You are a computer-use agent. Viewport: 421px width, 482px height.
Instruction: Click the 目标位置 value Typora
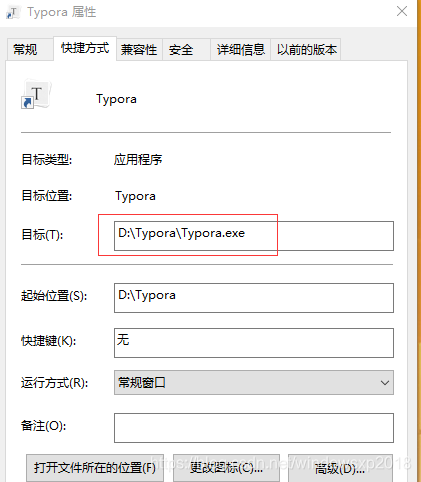coord(135,196)
